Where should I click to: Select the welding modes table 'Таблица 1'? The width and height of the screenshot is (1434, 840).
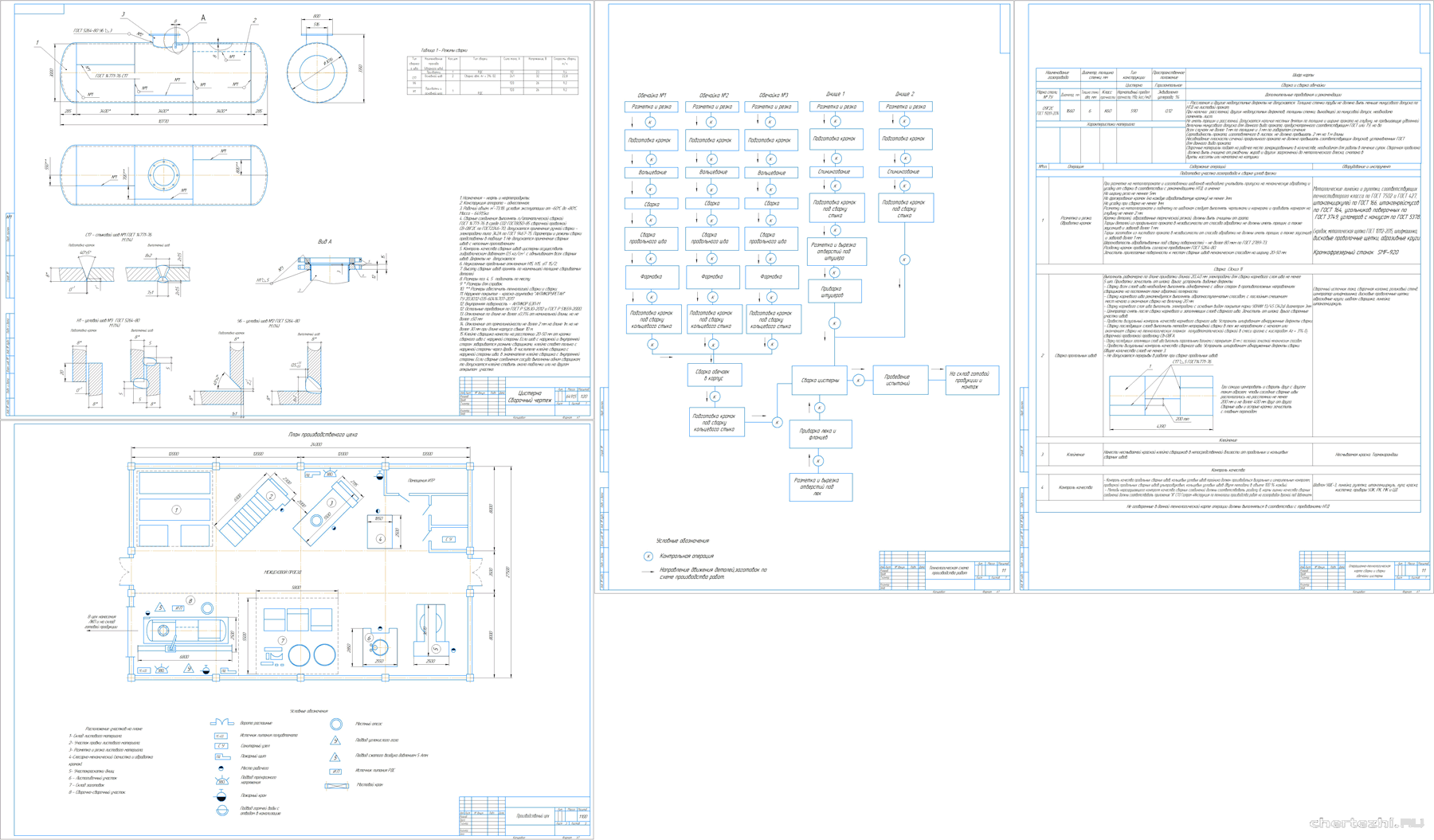(x=492, y=76)
